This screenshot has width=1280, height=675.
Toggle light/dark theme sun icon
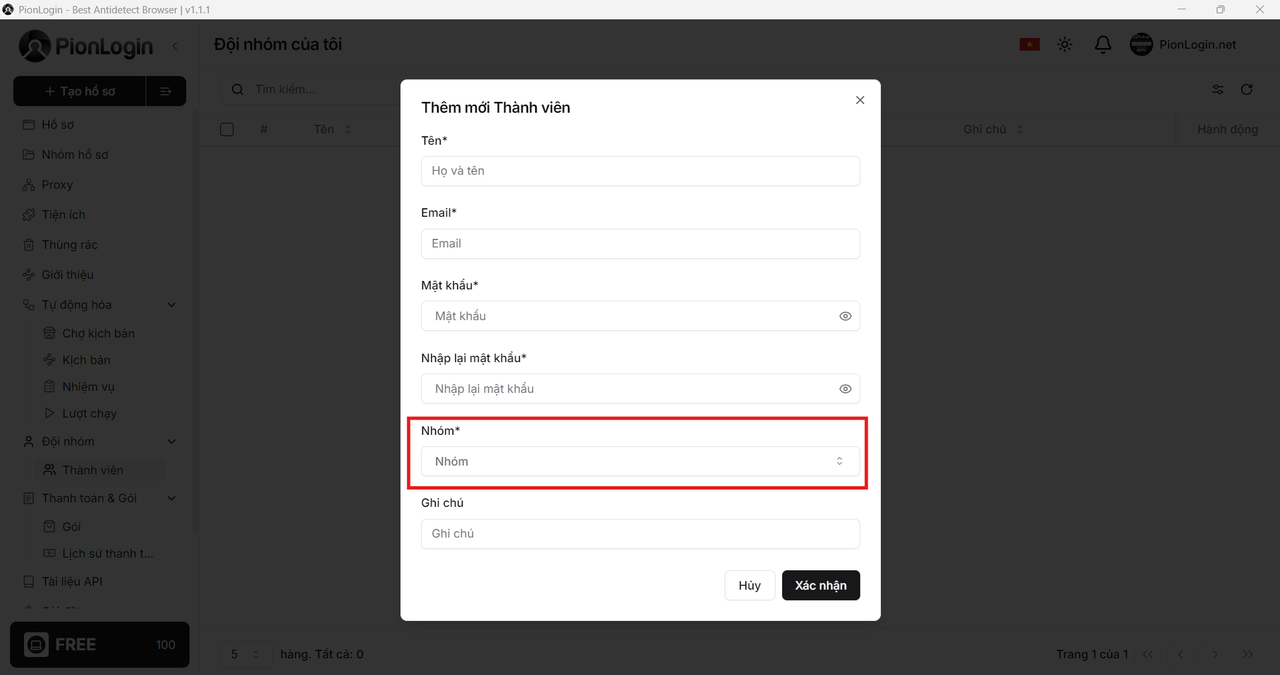click(1065, 45)
